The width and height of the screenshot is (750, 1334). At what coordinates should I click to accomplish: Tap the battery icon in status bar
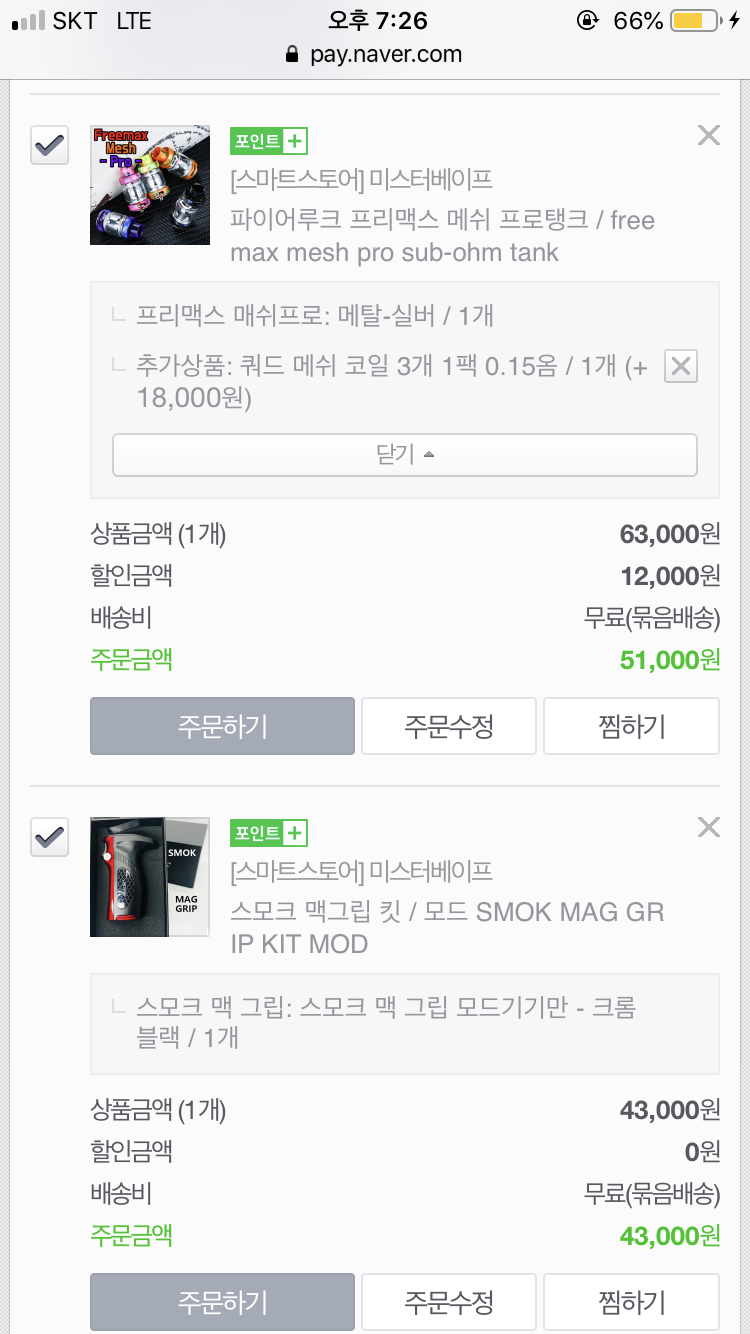[696, 20]
